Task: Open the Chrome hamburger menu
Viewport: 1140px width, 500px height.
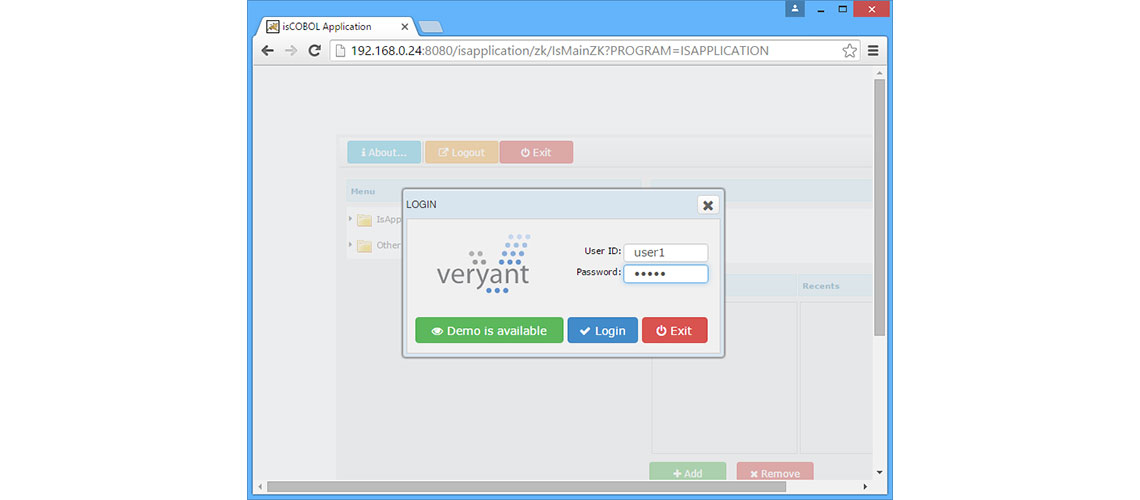Action: point(873,51)
